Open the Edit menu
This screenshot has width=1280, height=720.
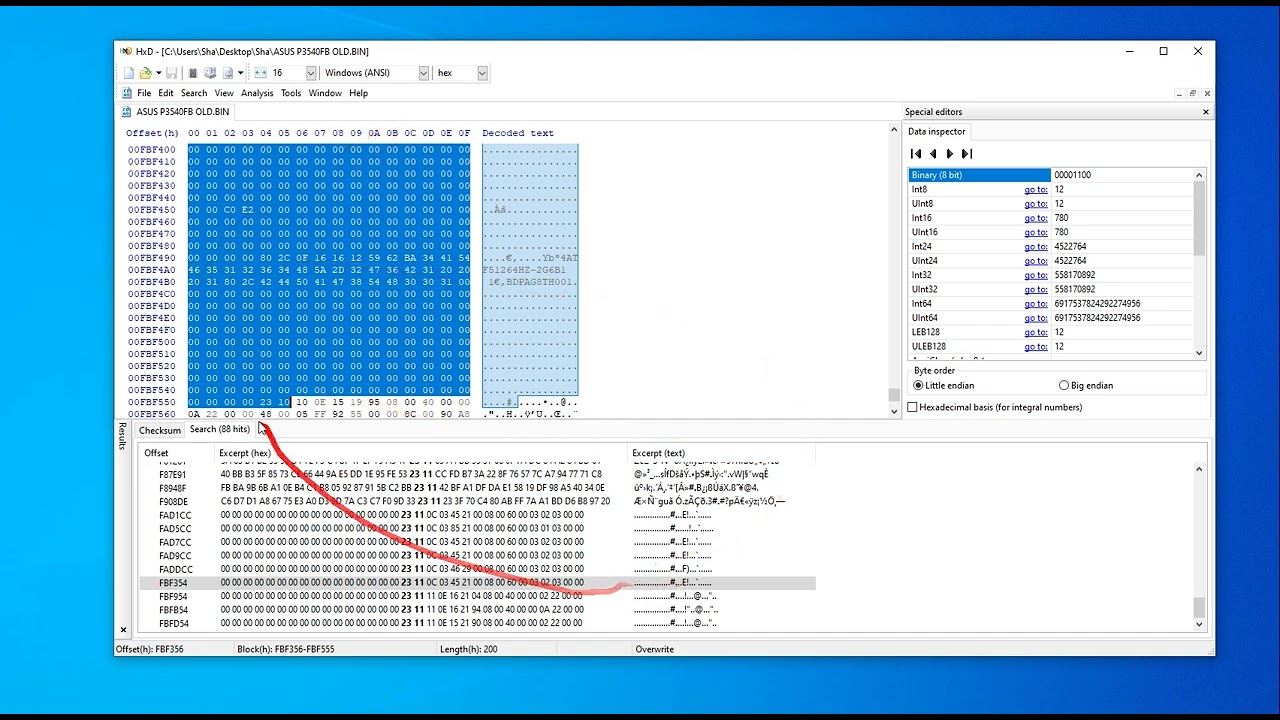tap(166, 93)
